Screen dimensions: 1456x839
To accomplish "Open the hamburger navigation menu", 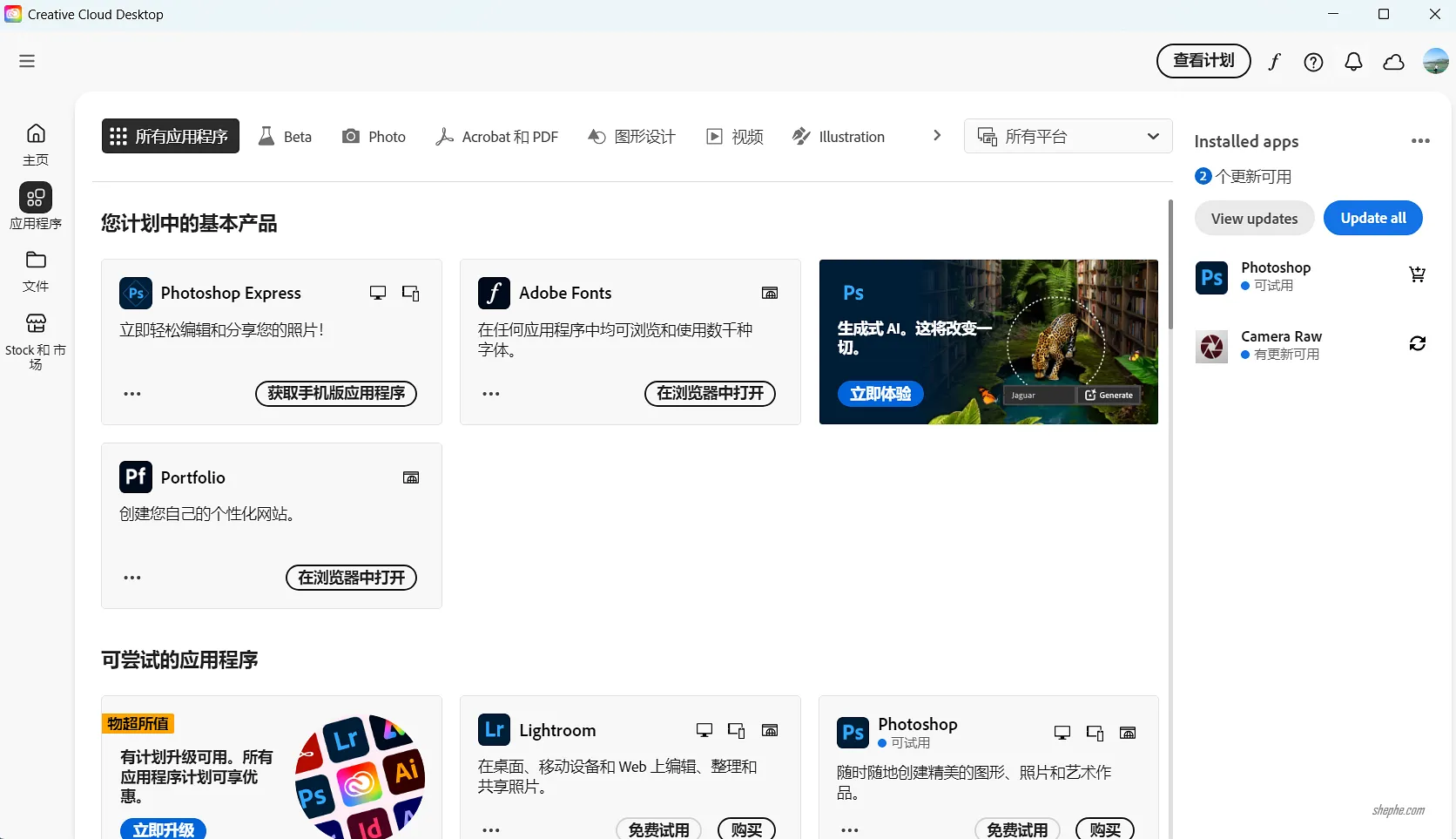I will pos(27,61).
